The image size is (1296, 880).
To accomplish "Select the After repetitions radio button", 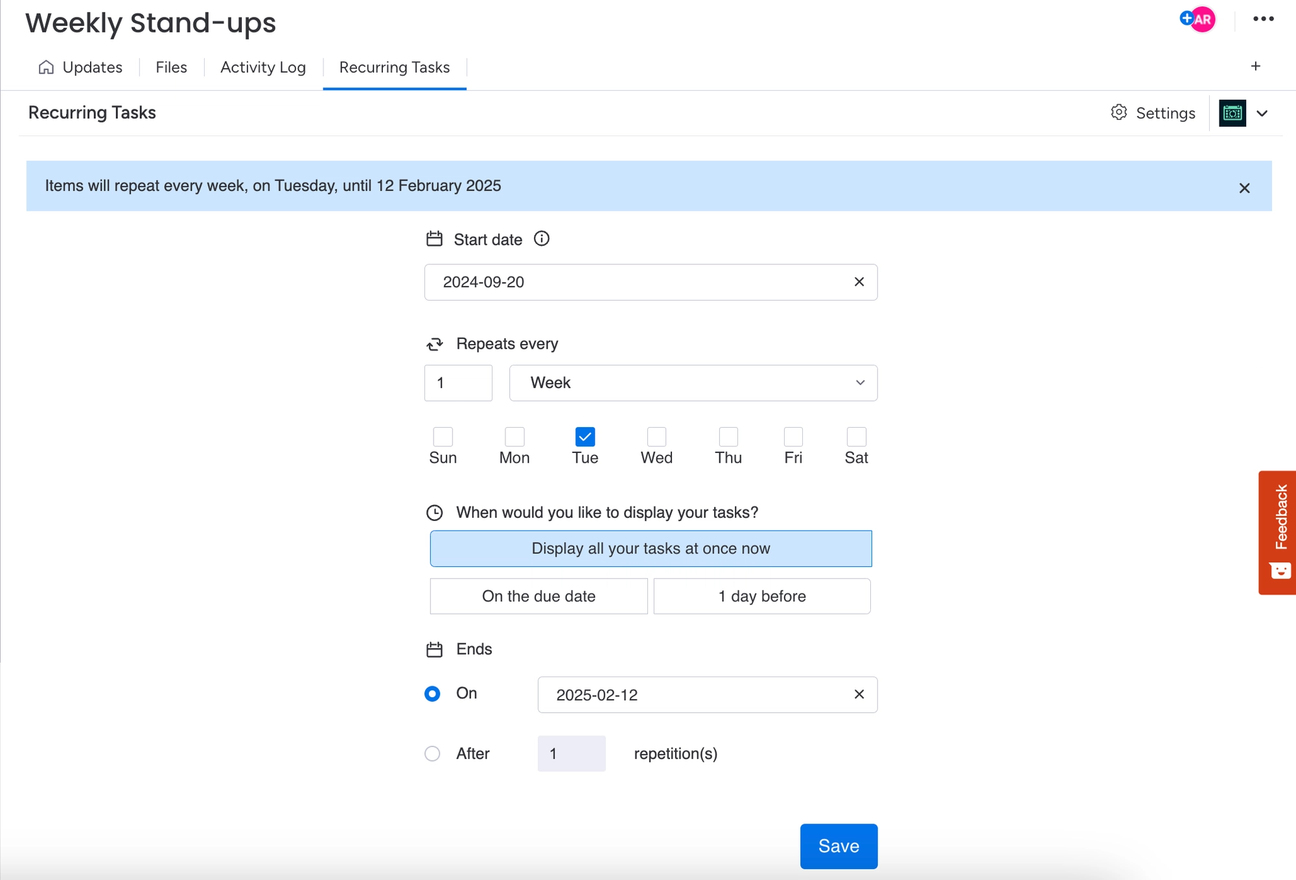I will pyautogui.click(x=432, y=754).
